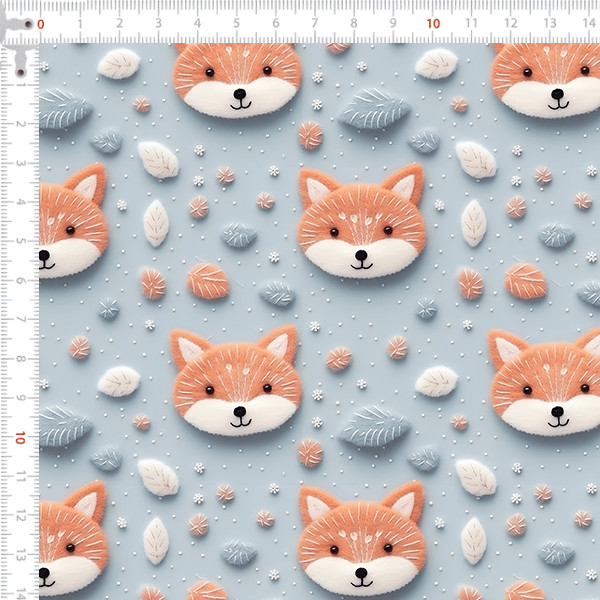The image size is (600, 600).
Task: Click number 11 on the top ruler
Action: click(471, 24)
